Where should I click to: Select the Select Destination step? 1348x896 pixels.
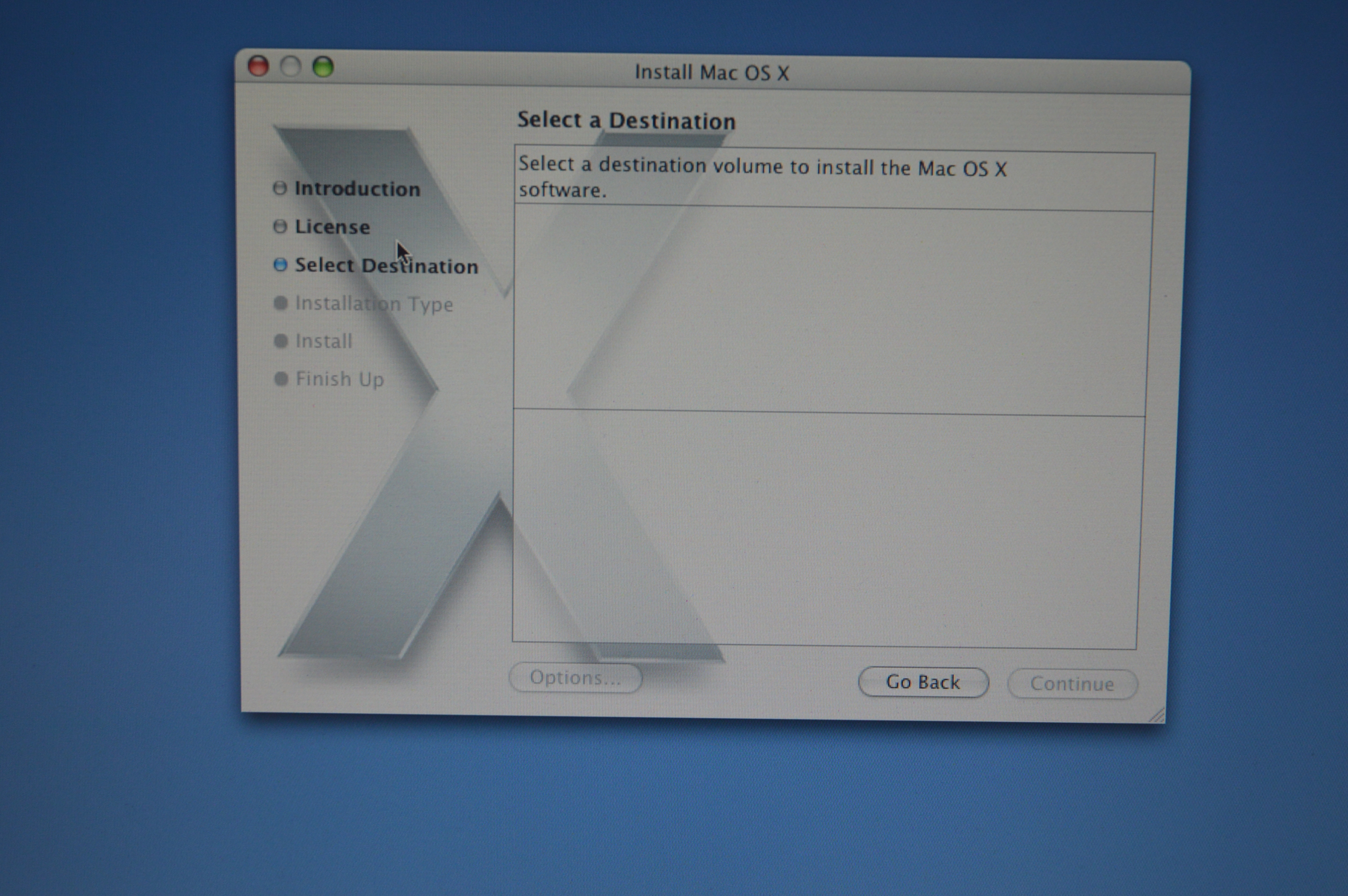[x=386, y=265]
